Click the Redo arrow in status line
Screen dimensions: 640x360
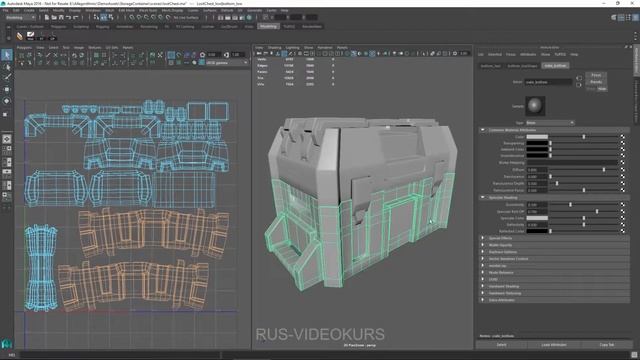[76, 18]
